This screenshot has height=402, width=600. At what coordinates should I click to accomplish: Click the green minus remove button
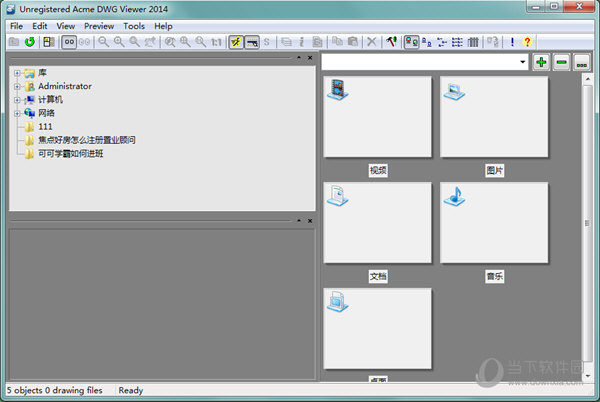tap(561, 62)
